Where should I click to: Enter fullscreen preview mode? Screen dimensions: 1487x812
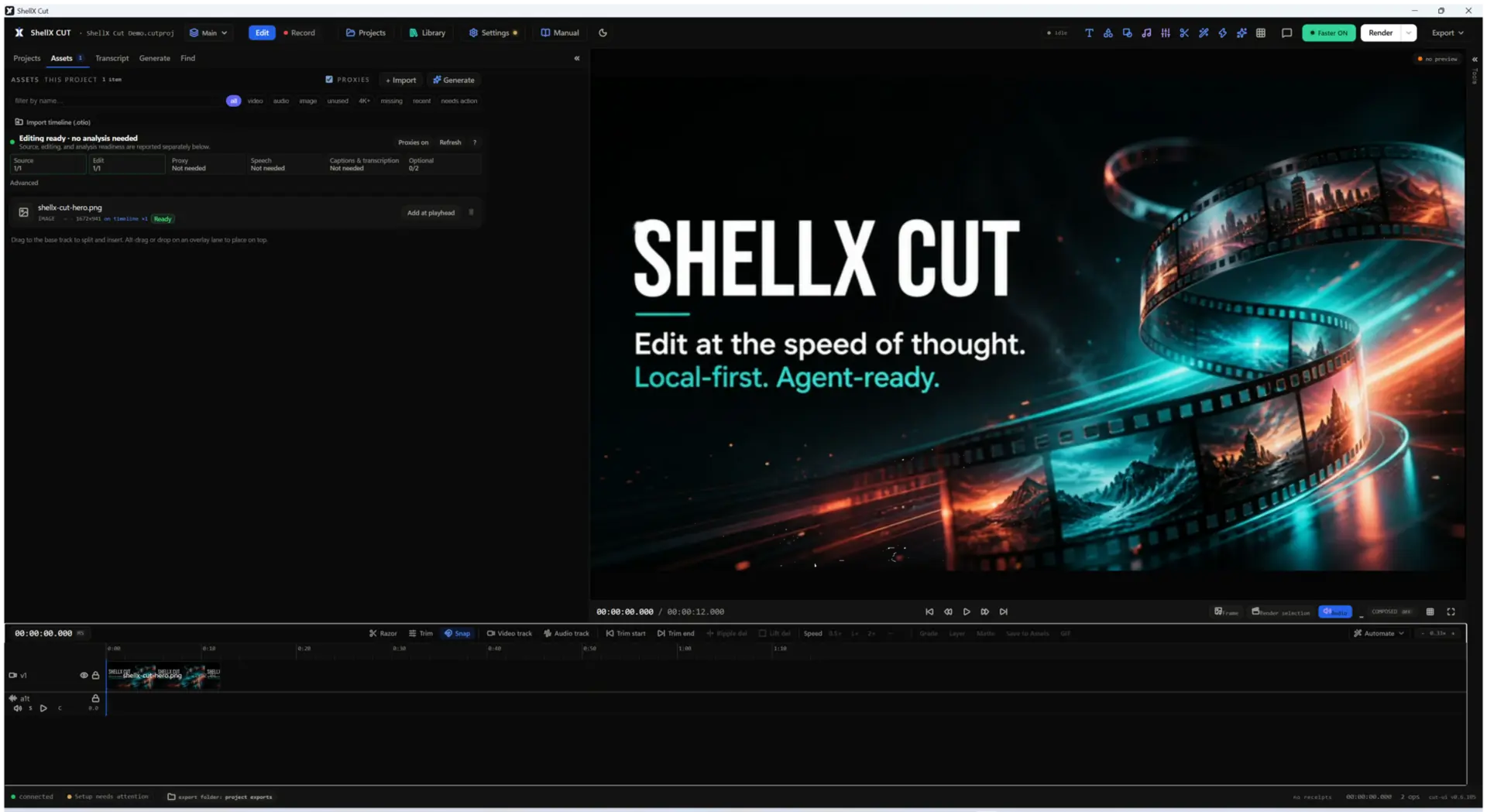click(x=1451, y=612)
